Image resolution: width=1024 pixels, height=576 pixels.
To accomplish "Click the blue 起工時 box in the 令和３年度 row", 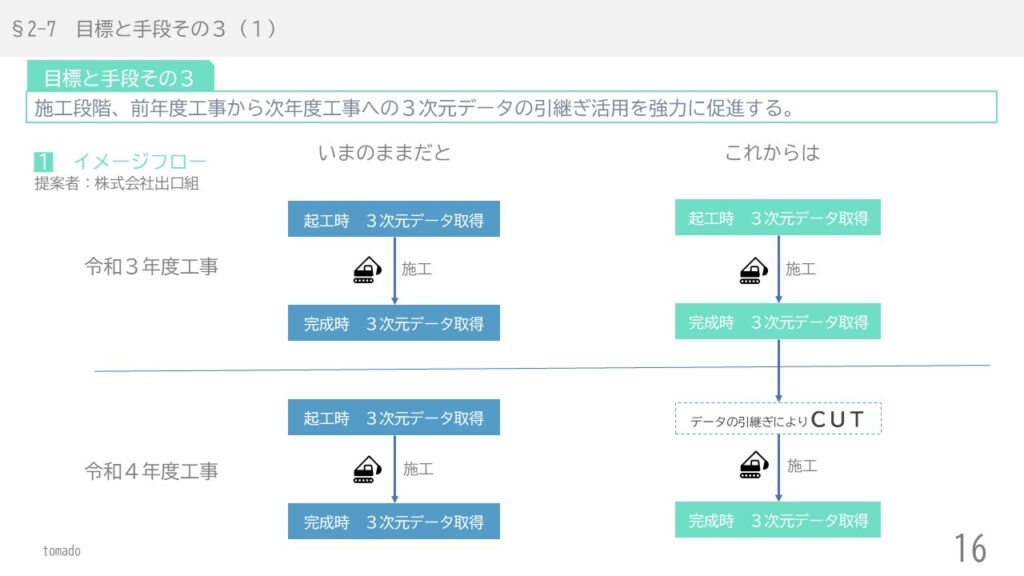I will click(x=394, y=220).
